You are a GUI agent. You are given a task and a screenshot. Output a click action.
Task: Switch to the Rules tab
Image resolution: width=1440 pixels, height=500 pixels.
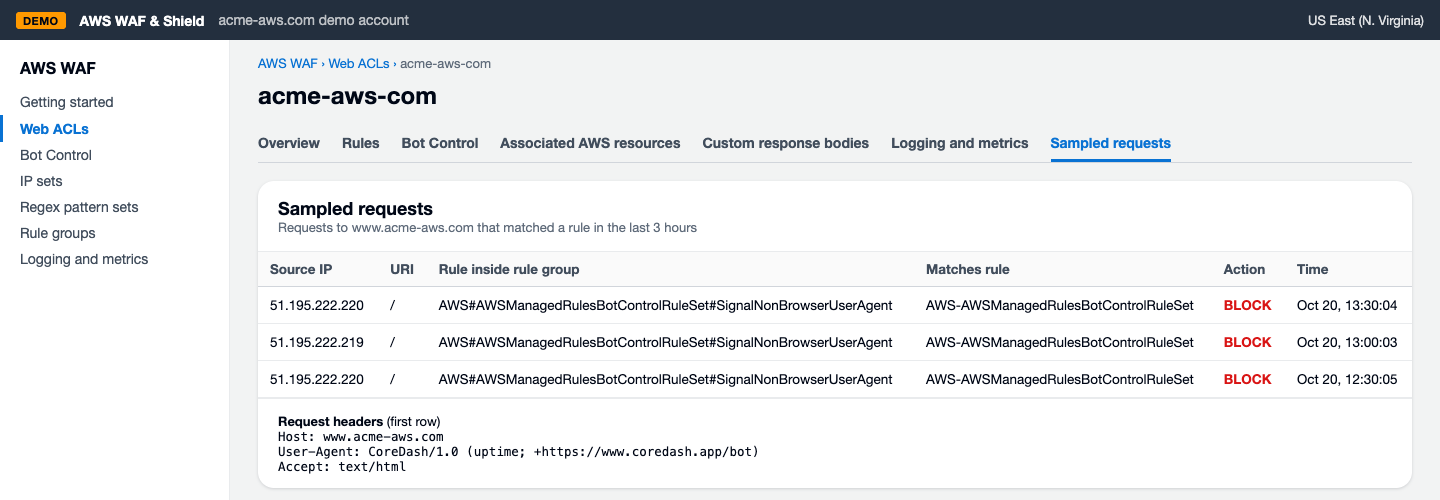[x=361, y=143]
